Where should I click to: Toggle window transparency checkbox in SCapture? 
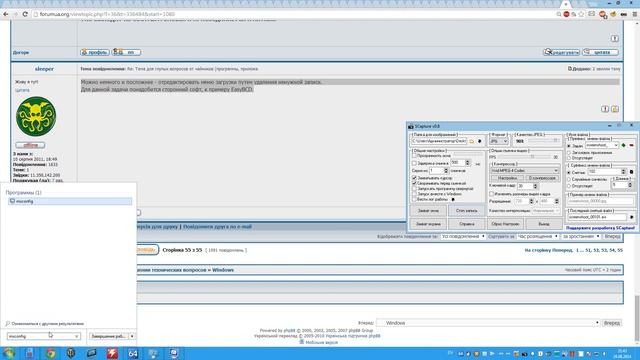pos(414,156)
